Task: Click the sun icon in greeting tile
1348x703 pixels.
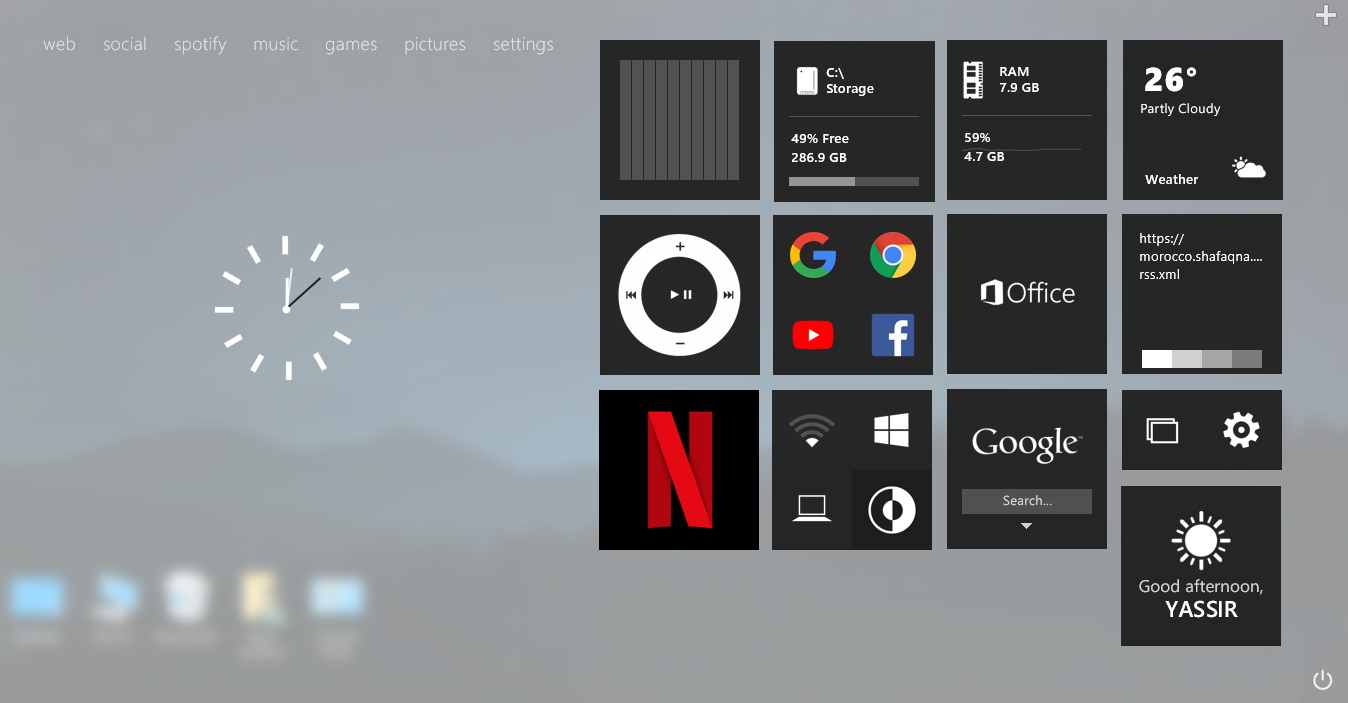Action: click(x=1201, y=542)
